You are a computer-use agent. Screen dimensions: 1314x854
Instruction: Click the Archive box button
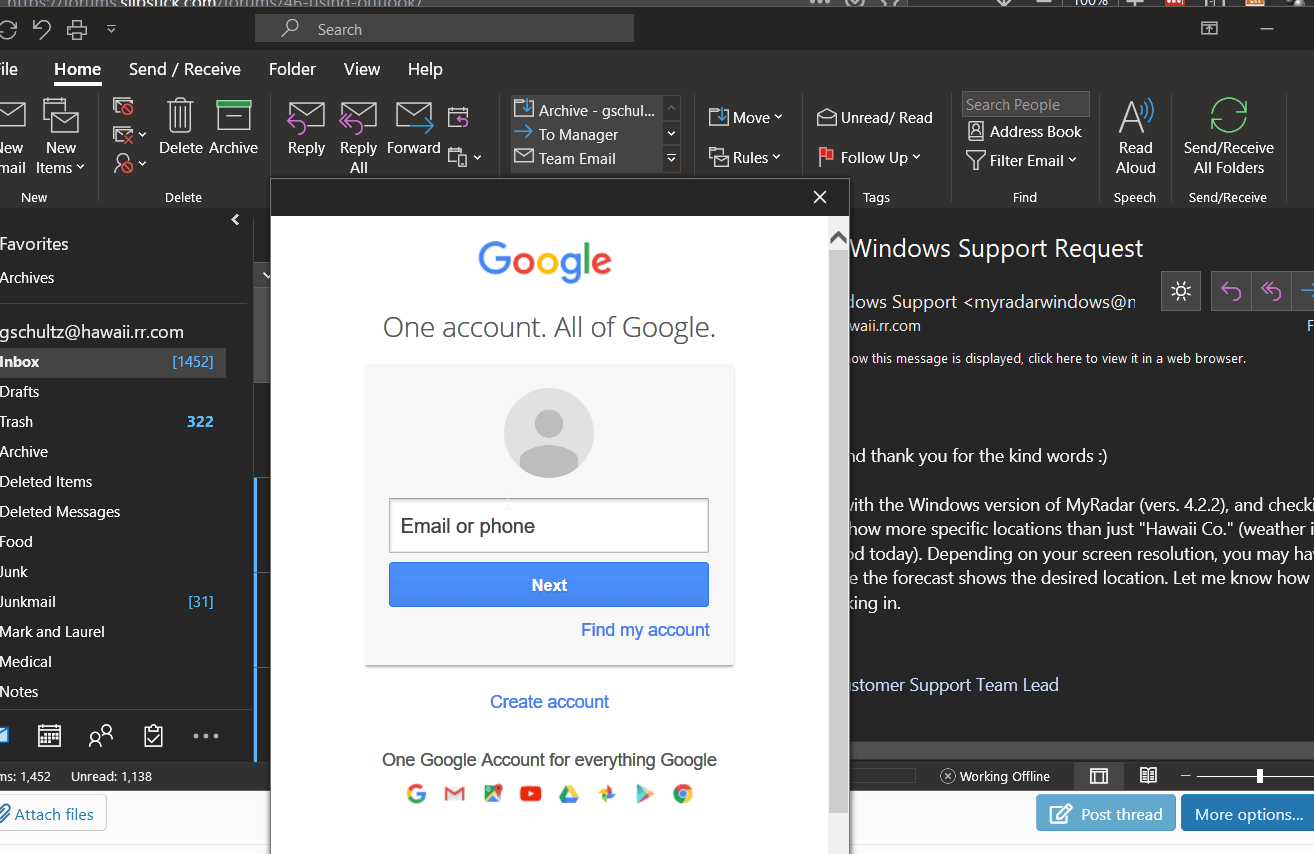tap(233, 128)
